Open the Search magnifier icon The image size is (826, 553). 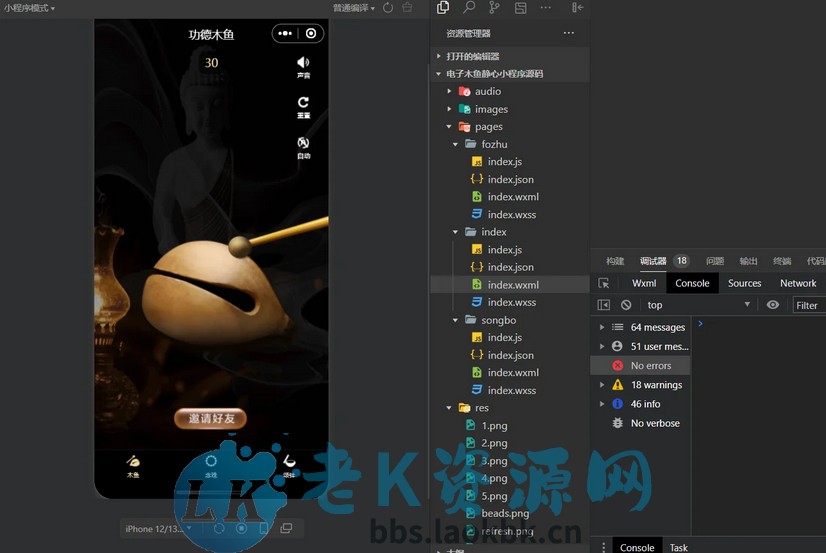469,7
